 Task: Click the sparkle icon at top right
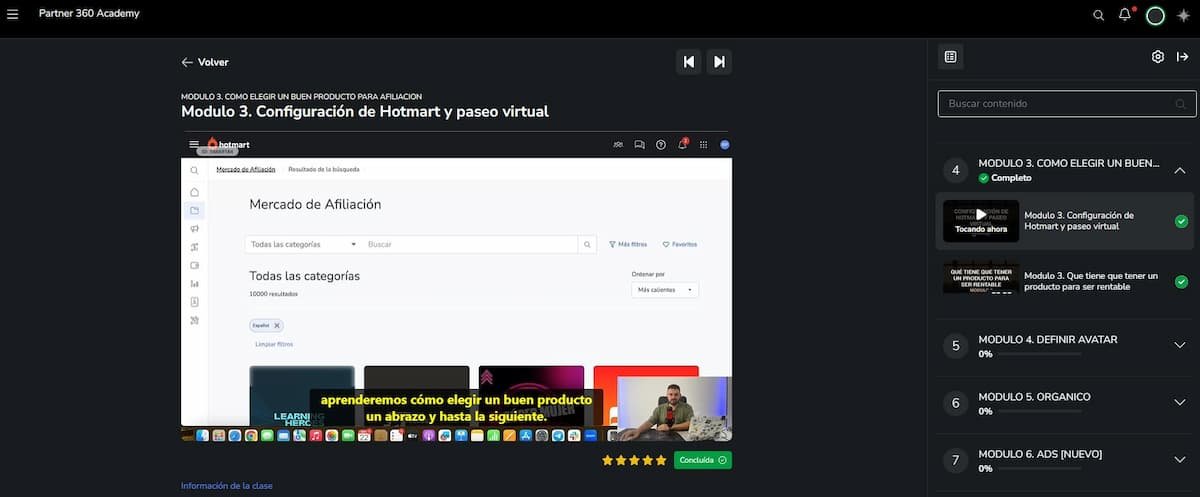tap(1185, 15)
